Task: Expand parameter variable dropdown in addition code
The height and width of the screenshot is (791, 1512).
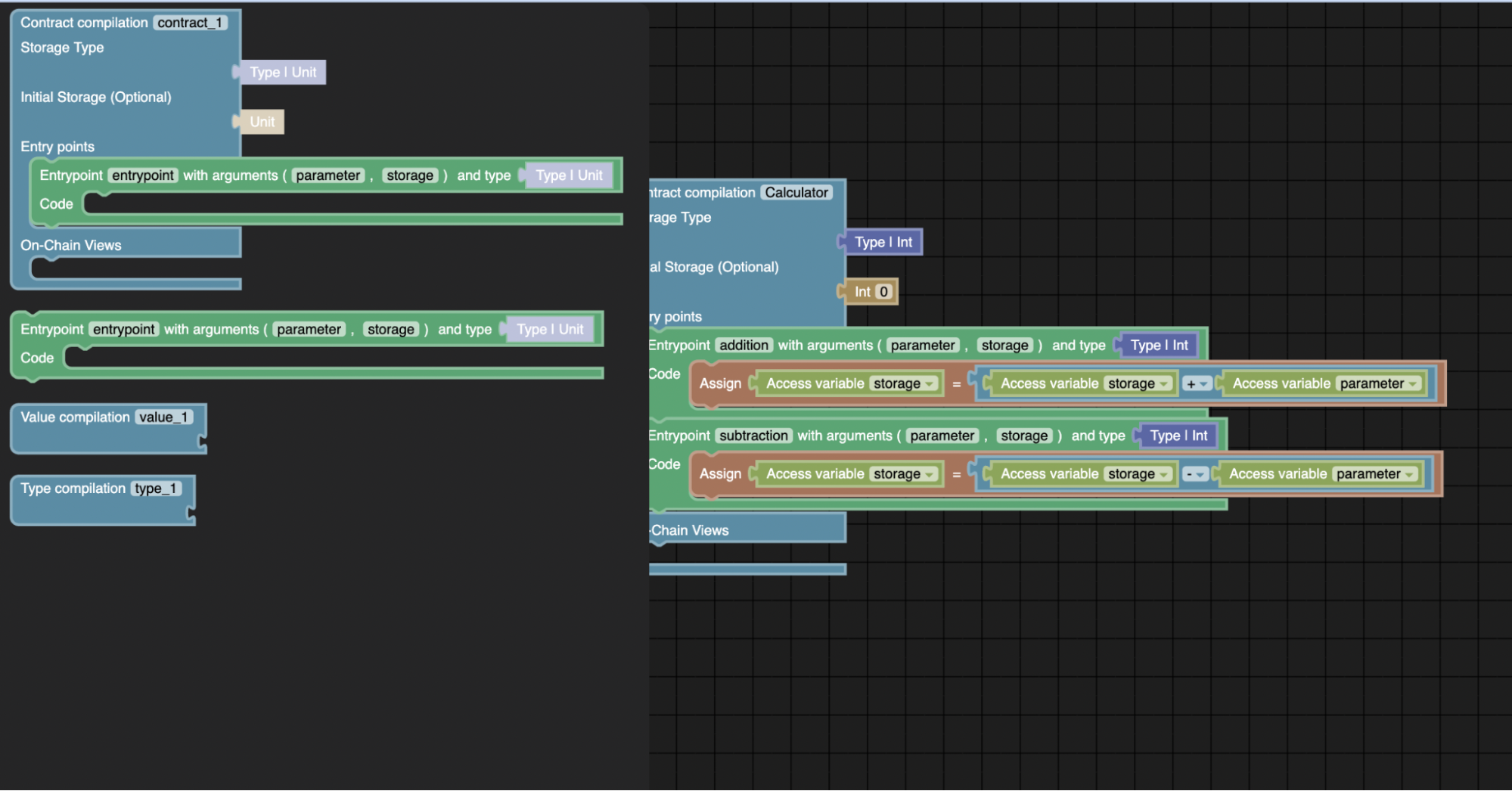Action: [x=1378, y=384]
